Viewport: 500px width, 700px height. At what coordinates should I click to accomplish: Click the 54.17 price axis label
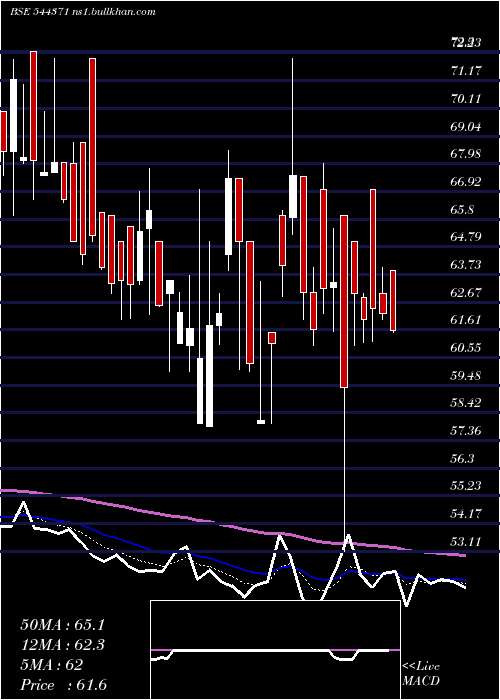[x=466, y=513]
